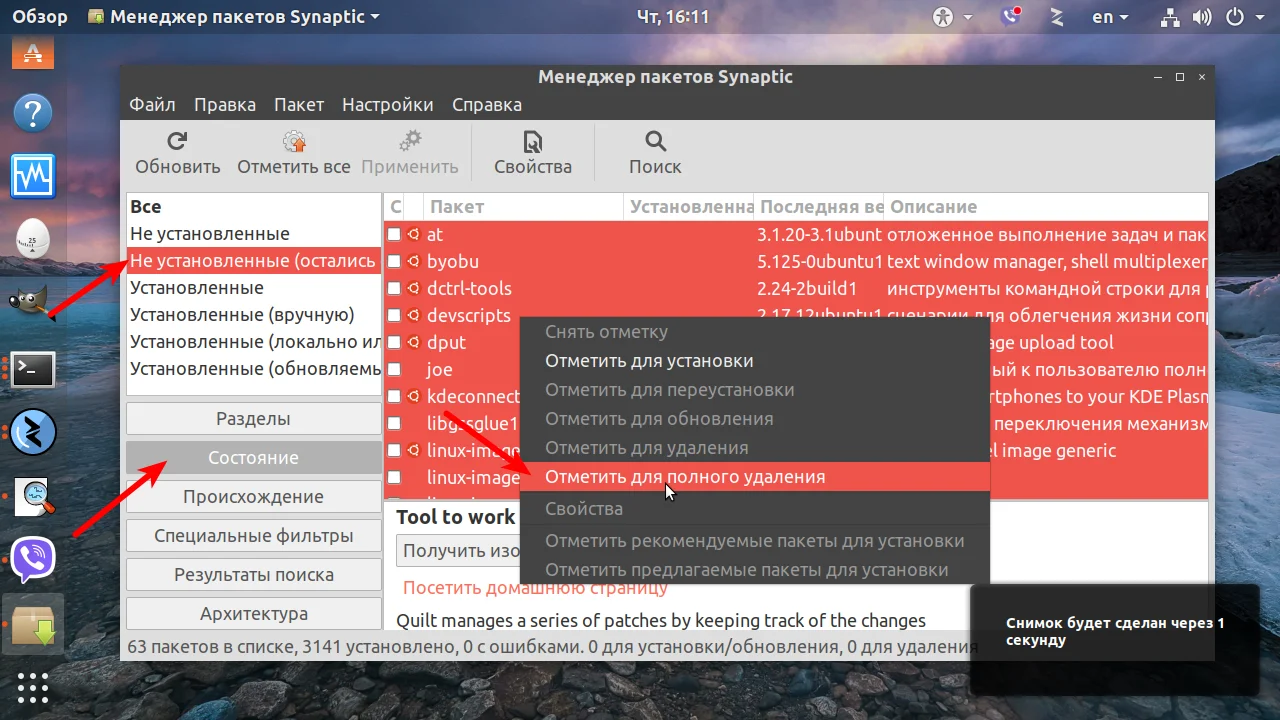Open the accessibility menu in top bar
This screenshot has width=1280, height=720.
[952, 17]
